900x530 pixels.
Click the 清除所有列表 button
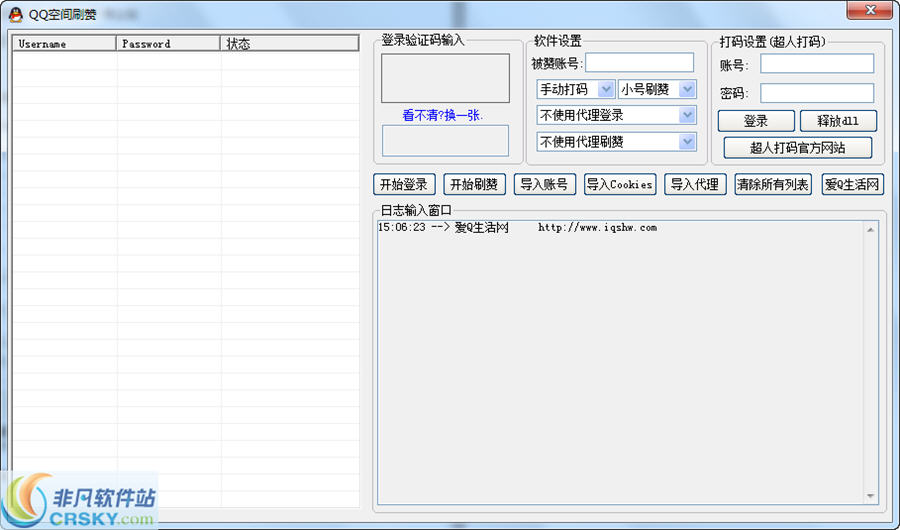(773, 184)
